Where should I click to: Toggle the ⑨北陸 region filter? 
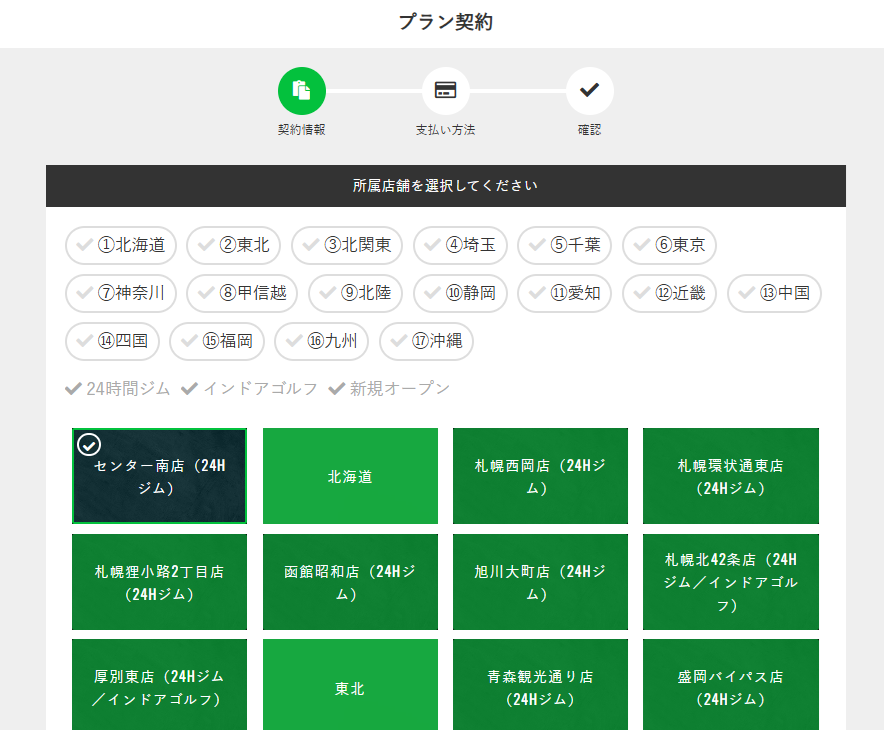(x=356, y=293)
